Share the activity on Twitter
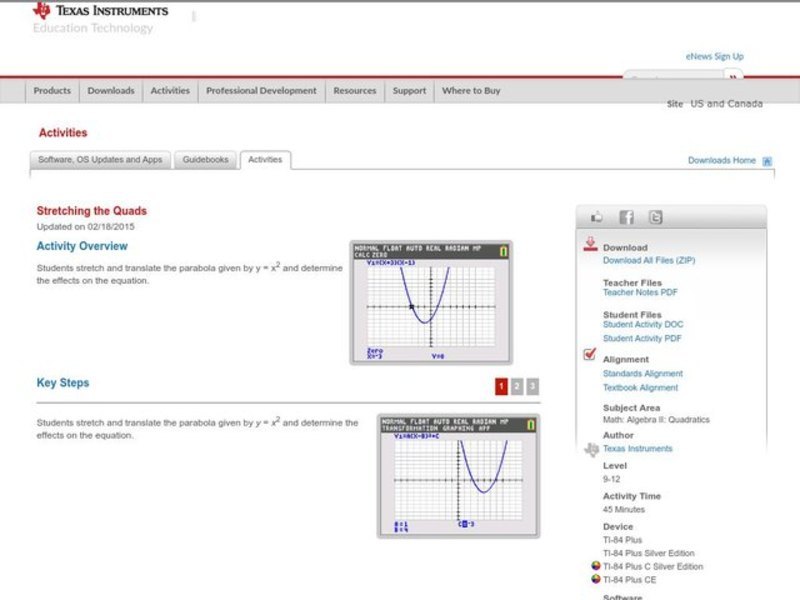 [655, 217]
